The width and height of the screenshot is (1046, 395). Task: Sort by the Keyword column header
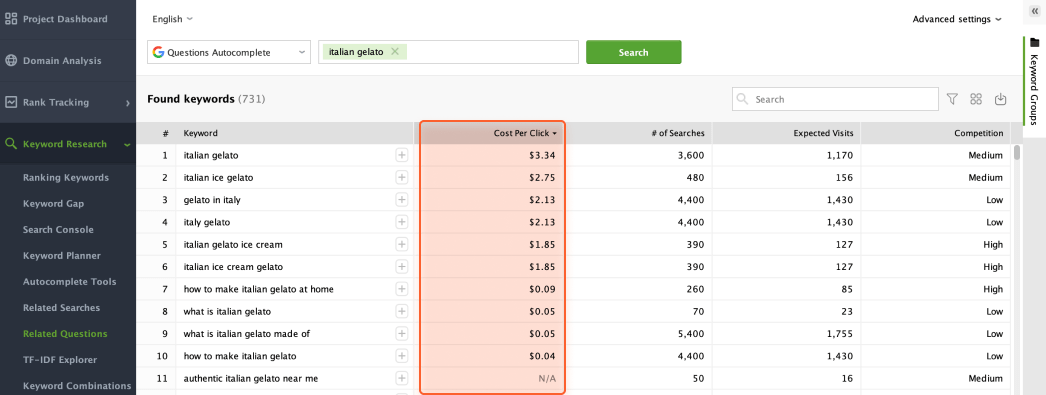(201, 133)
